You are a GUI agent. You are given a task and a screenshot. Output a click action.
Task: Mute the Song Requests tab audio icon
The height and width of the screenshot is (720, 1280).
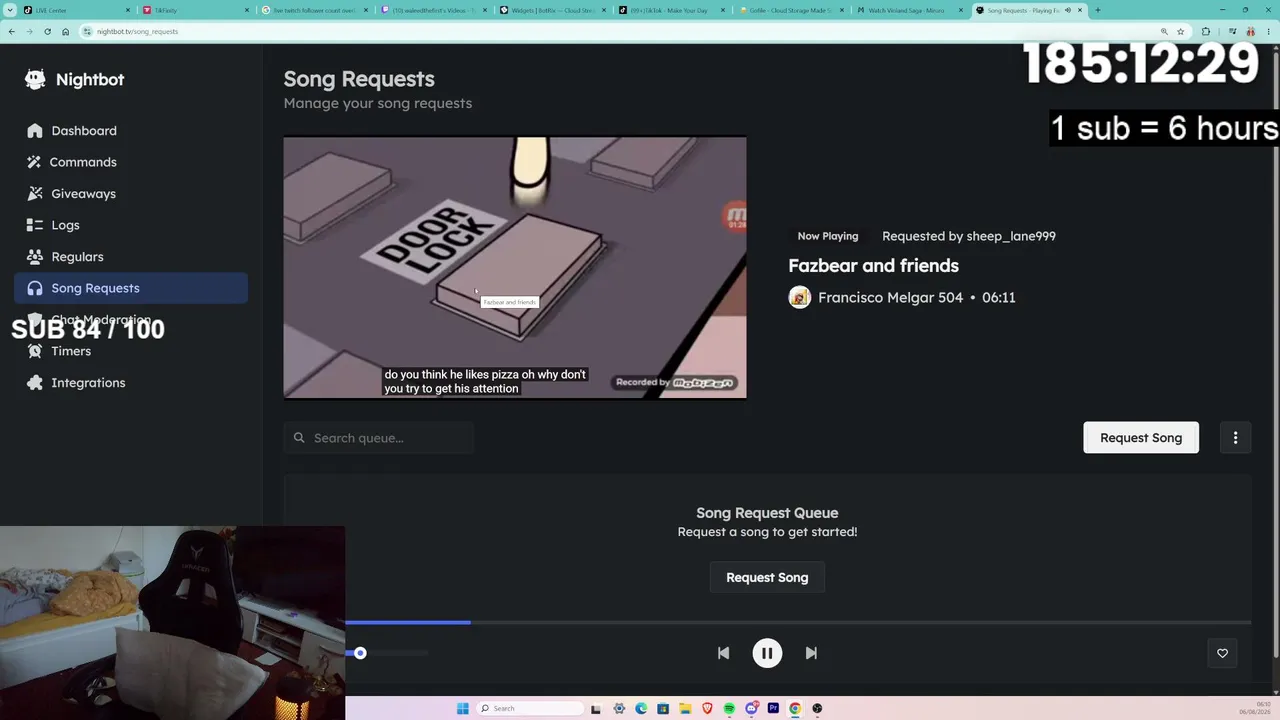(1068, 10)
